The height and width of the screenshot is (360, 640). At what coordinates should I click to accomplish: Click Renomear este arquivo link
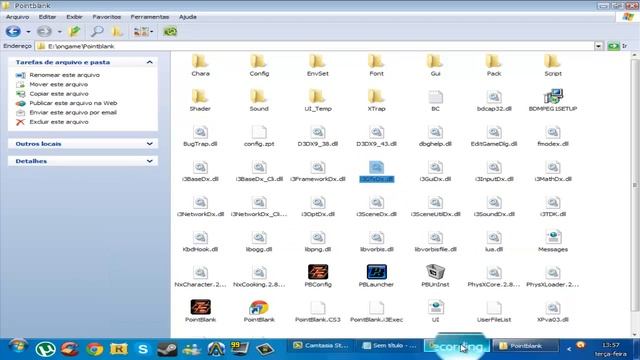pyautogui.click(x=64, y=75)
